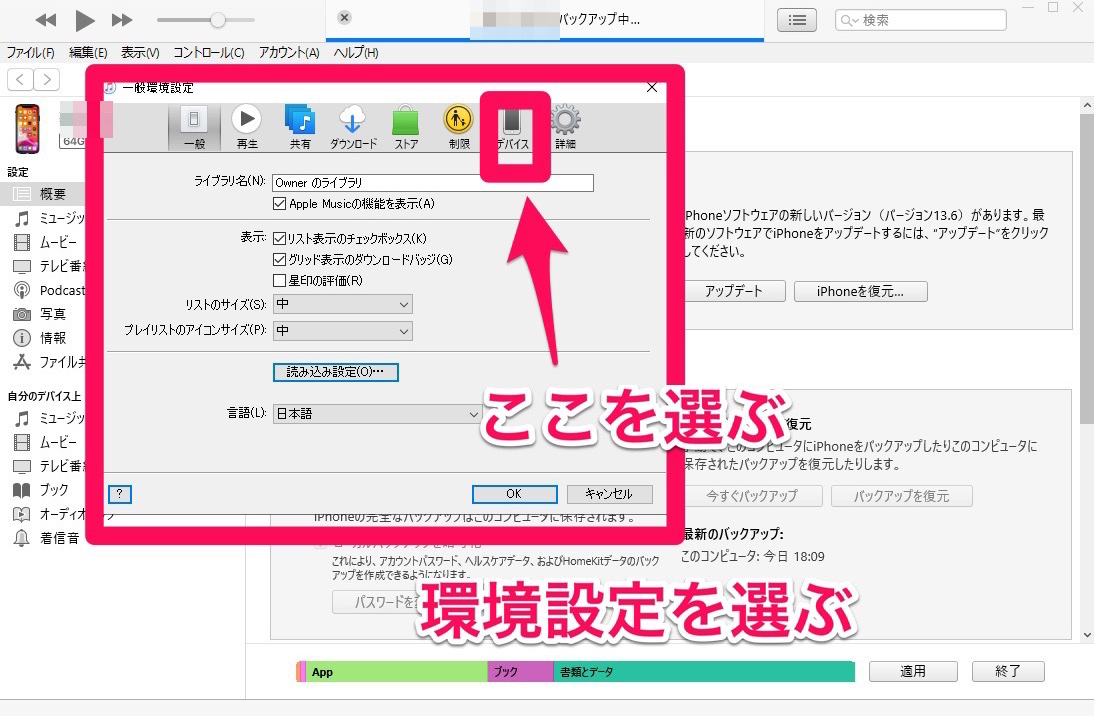Open 読み込み設定 from the preferences dialog
The width and height of the screenshot is (1094, 716).
(x=336, y=372)
